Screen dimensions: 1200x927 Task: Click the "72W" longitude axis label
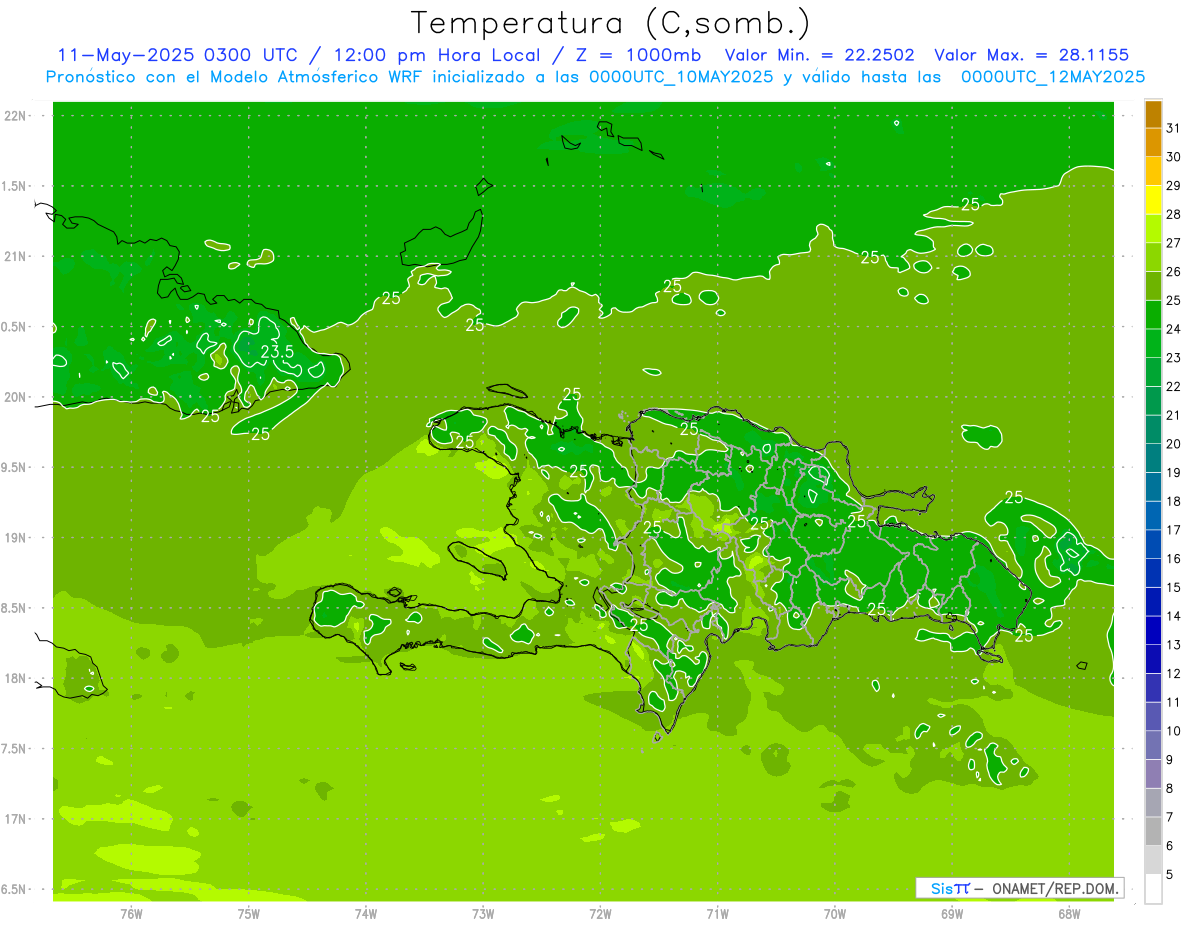coord(601,913)
